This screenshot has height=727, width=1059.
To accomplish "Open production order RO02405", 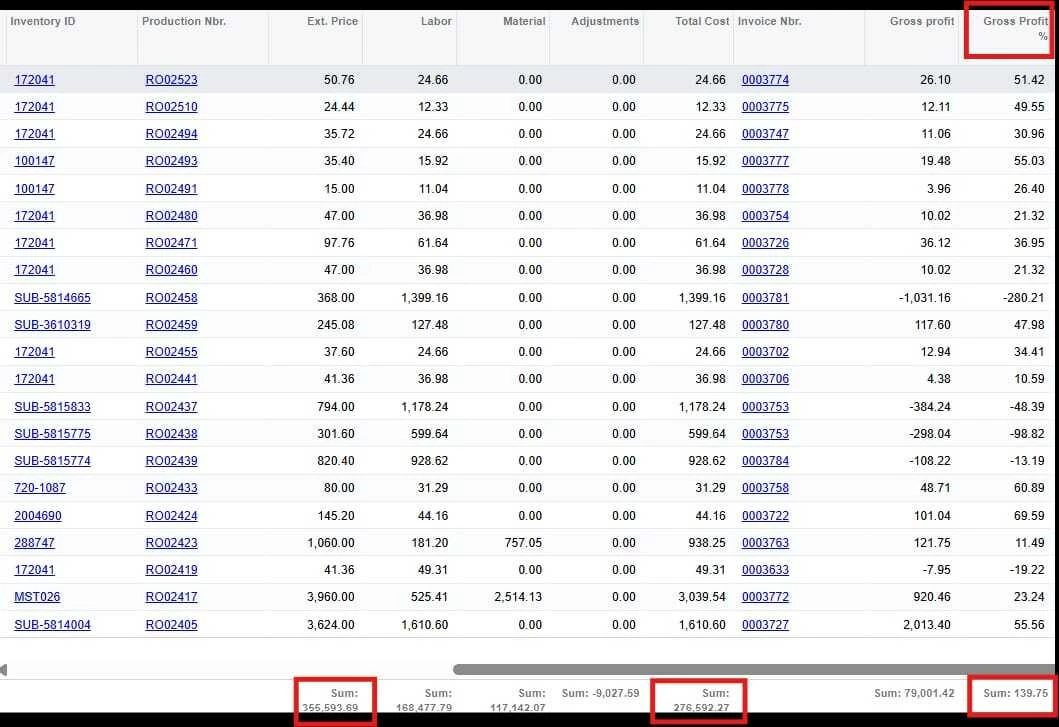I will [172, 624].
